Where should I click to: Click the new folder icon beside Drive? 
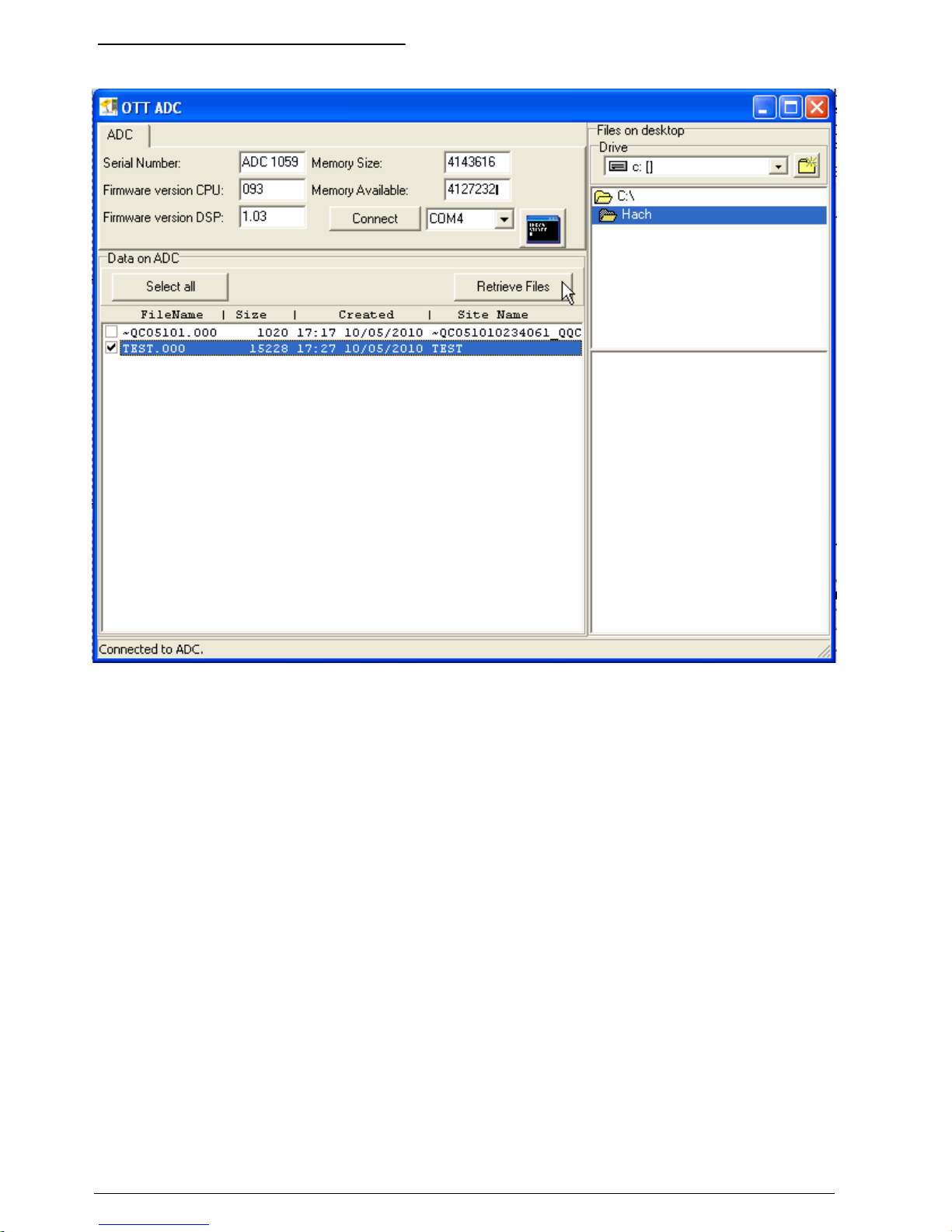[x=807, y=166]
